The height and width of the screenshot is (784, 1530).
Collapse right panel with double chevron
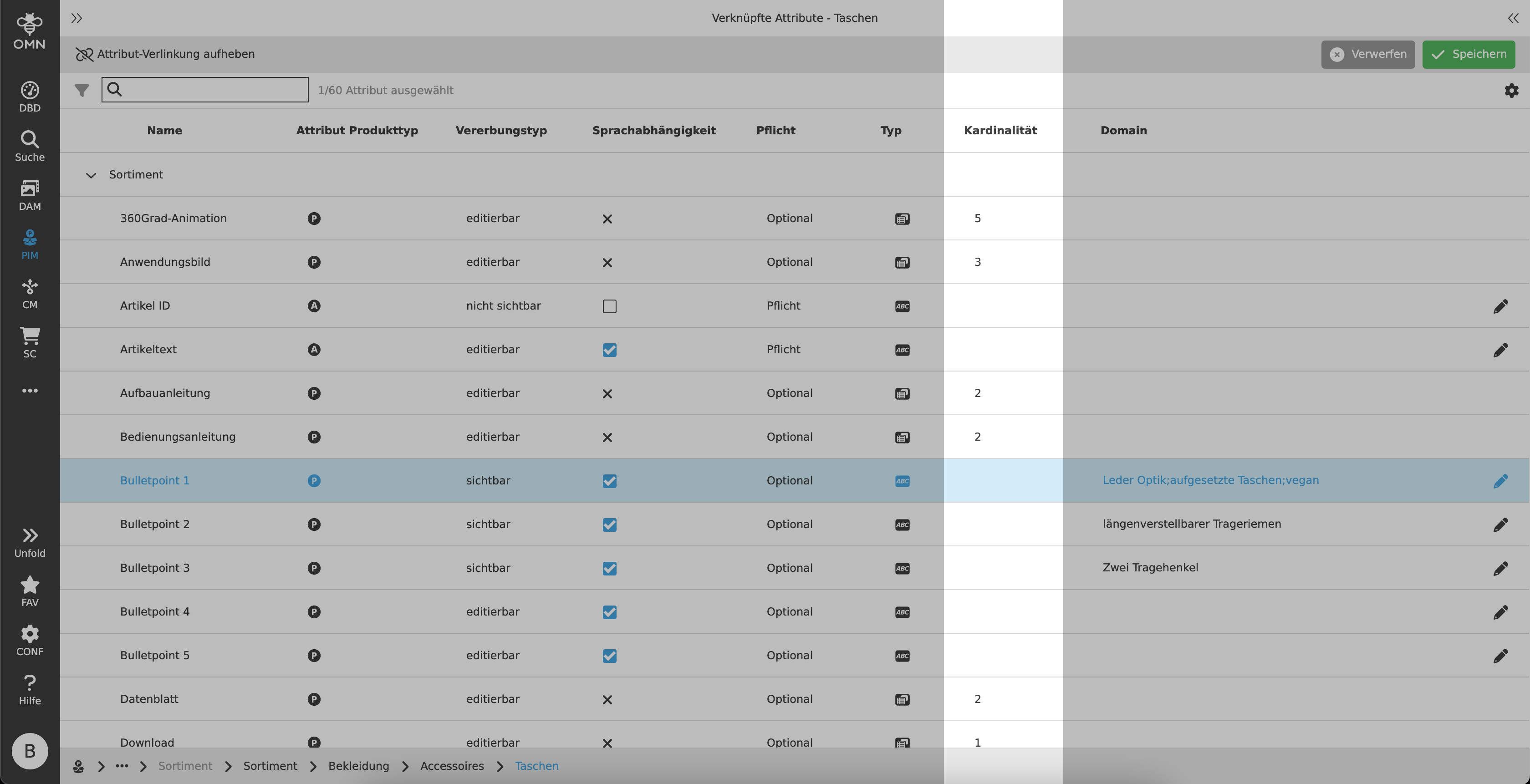1512,18
